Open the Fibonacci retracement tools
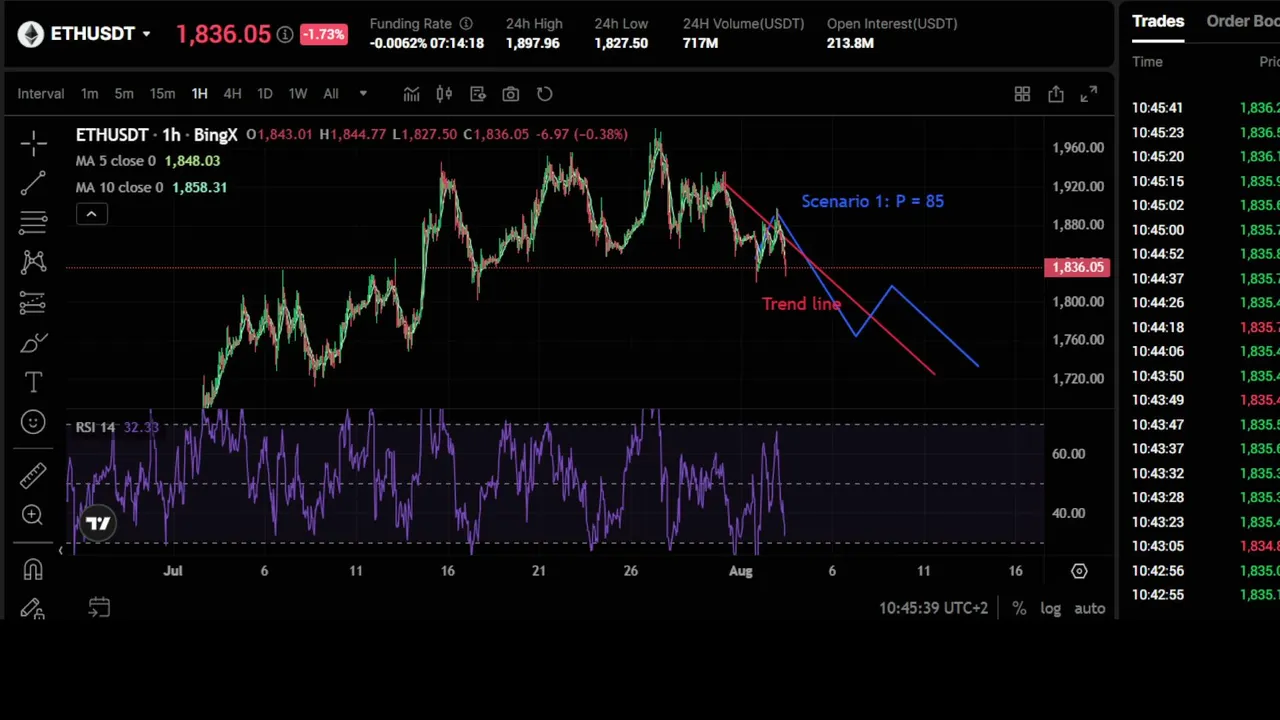Viewport: 1280px width, 720px height. click(33, 222)
